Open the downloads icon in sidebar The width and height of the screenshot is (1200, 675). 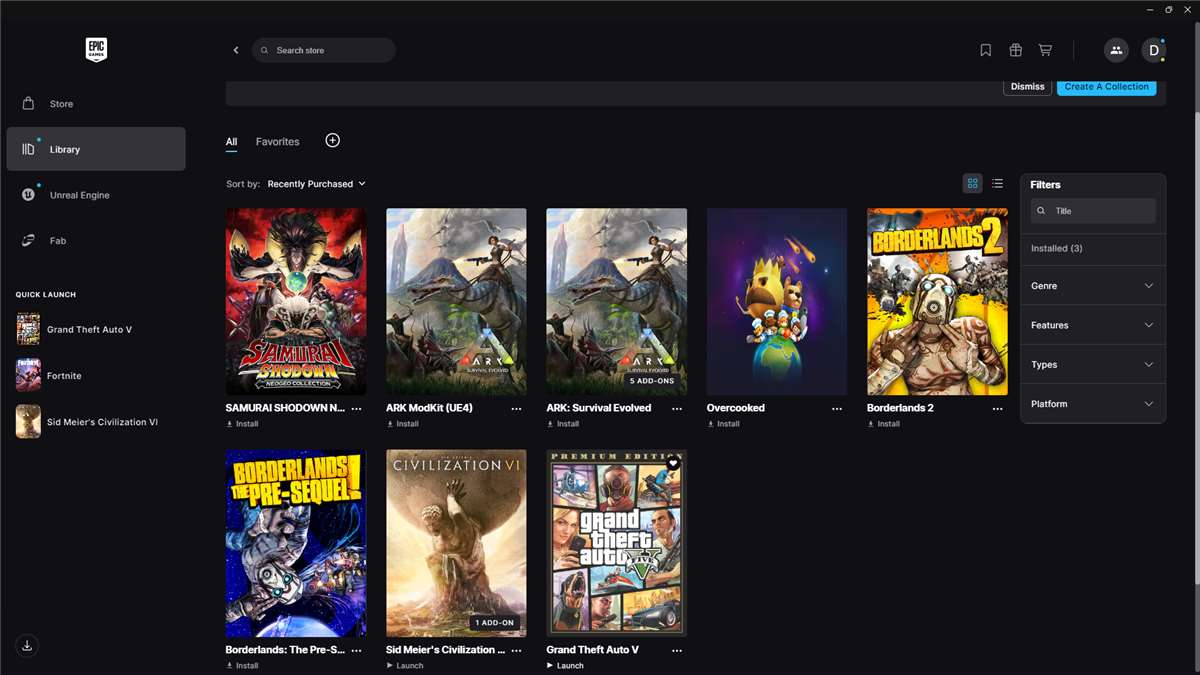click(x=27, y=646)
